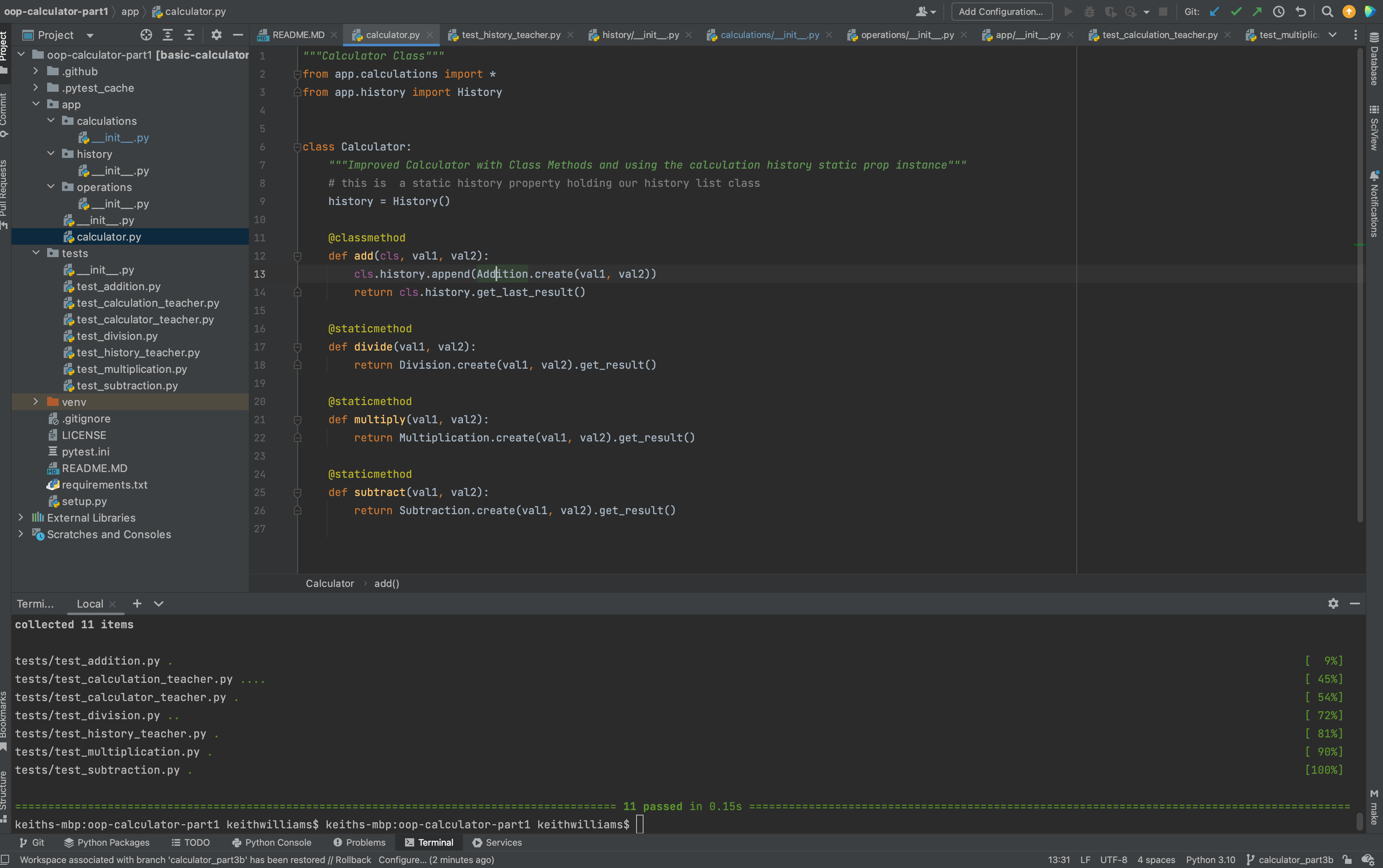
Task: Toggle the Terminal tool window
Action: [x=429, y=842]
